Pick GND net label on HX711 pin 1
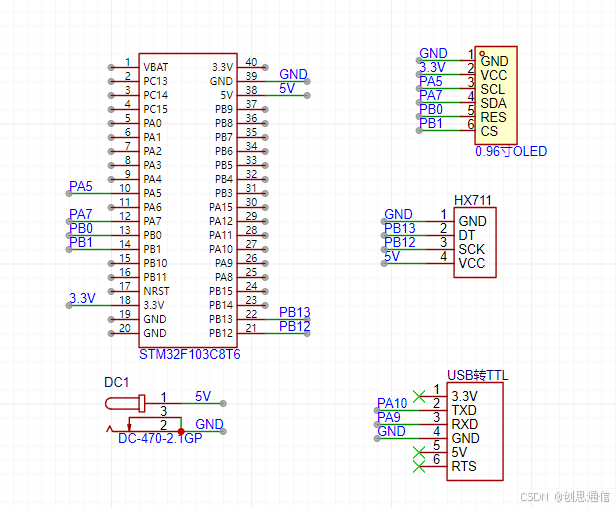The height and width of the screenshot is (508, 616). tap(398, 214)
